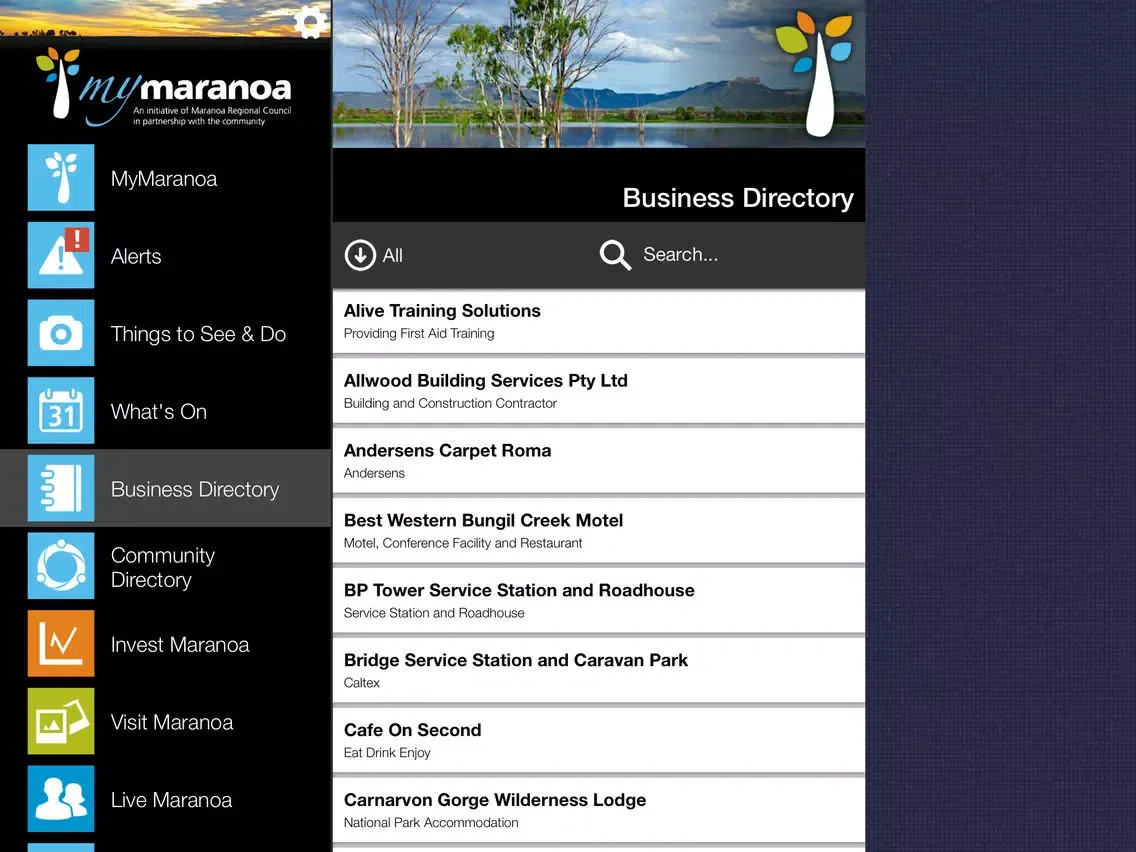Click 'Motel, Conference Facility and Restaurant' text
This screenshot has height=852, width=1136.
point(463,543)
